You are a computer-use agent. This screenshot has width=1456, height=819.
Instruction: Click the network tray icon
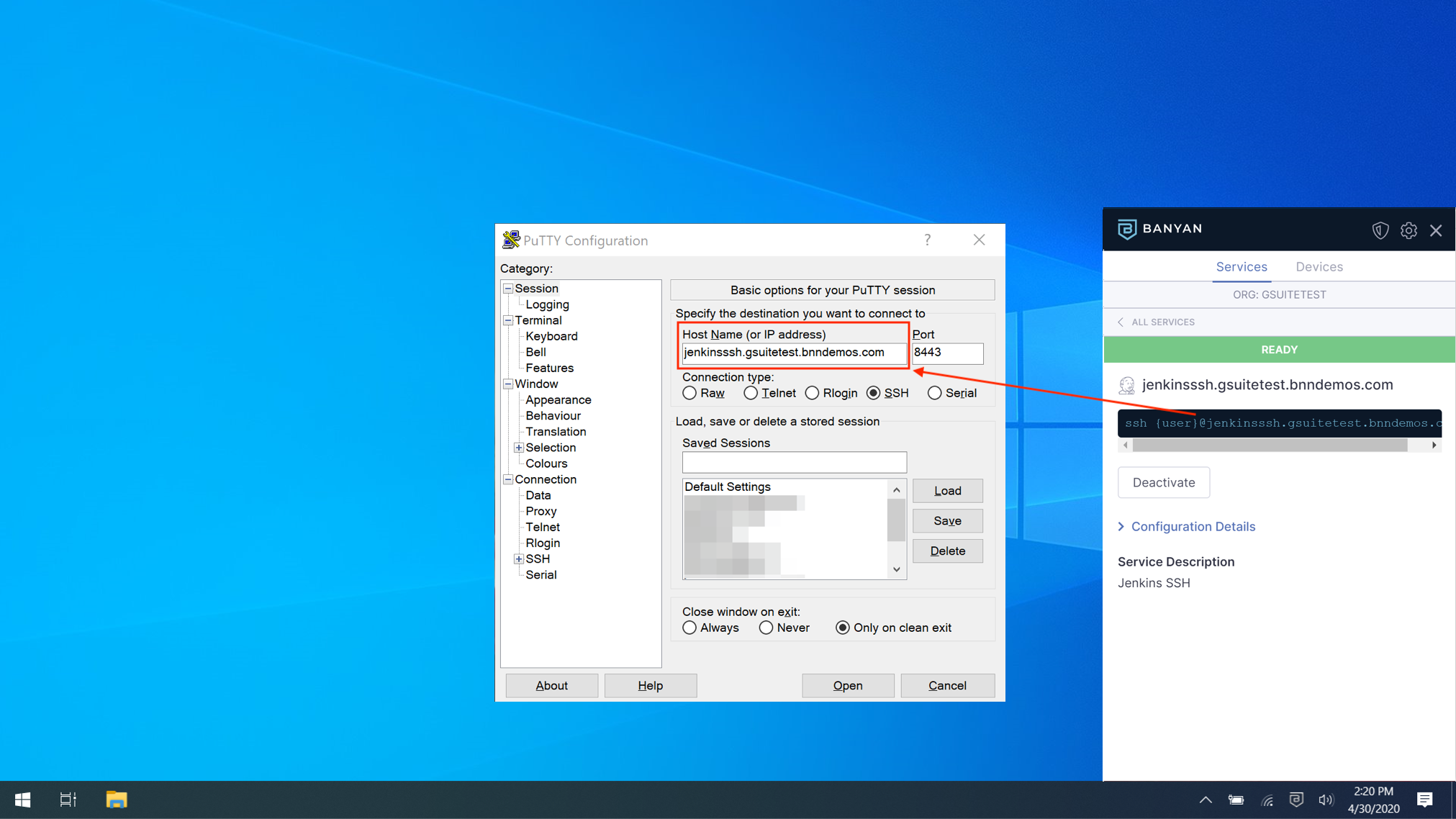pos(1267,800)
